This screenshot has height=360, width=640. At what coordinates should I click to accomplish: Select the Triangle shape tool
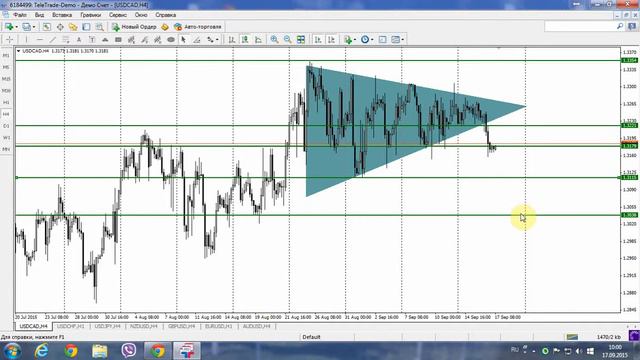(x=105, y=40)
